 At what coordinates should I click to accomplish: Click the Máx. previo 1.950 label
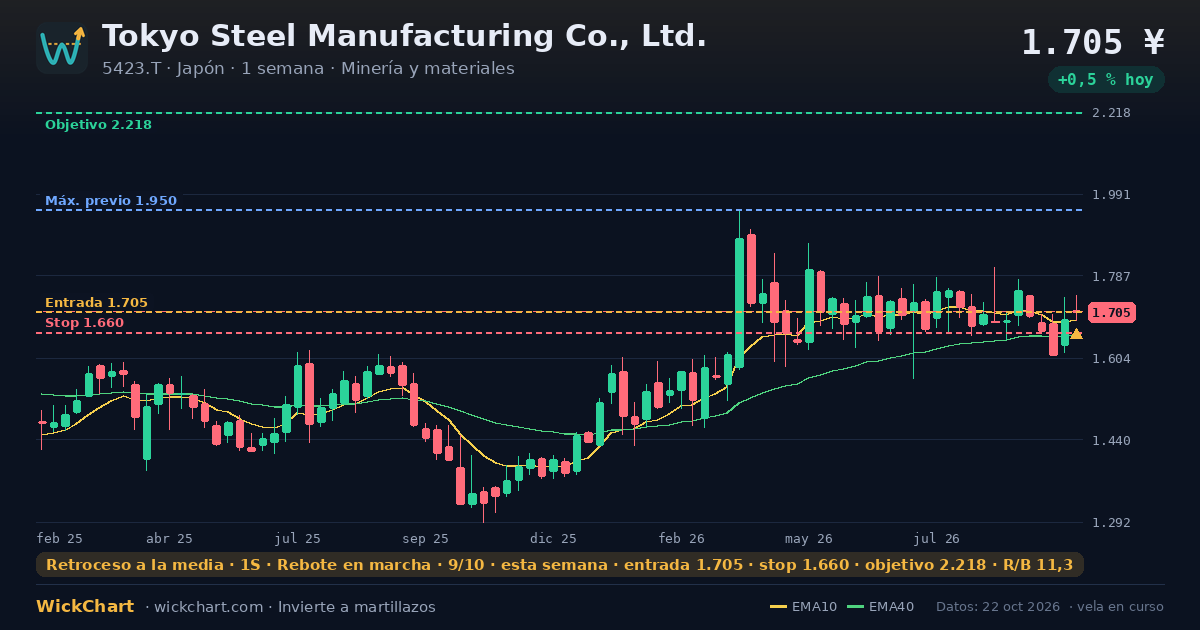point(111,201)
